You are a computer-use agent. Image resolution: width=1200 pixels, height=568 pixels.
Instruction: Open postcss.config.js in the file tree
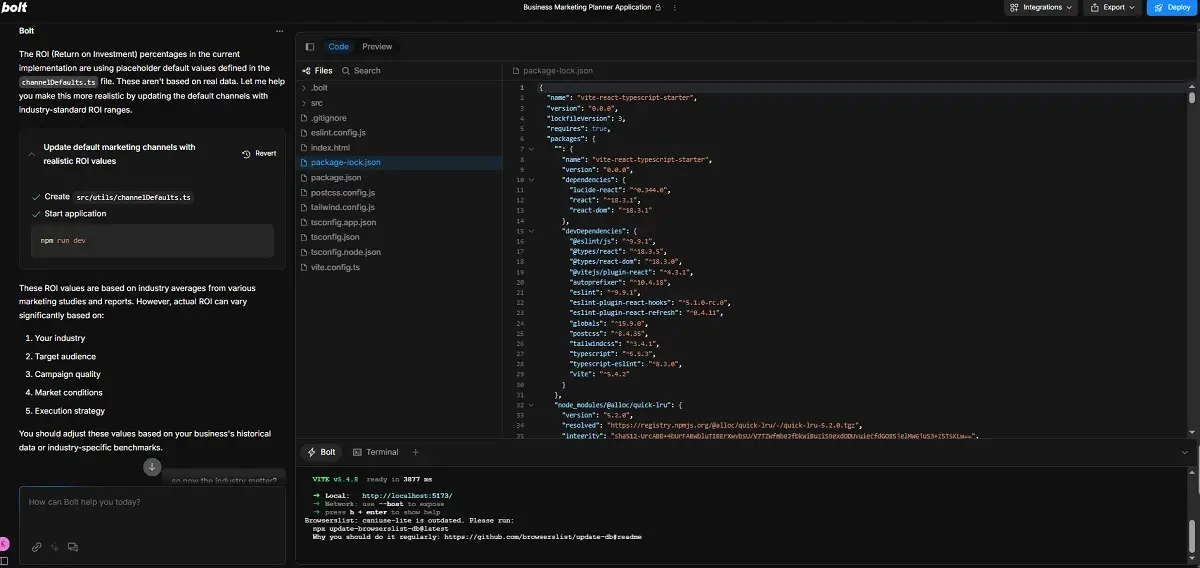click(400, 192)
